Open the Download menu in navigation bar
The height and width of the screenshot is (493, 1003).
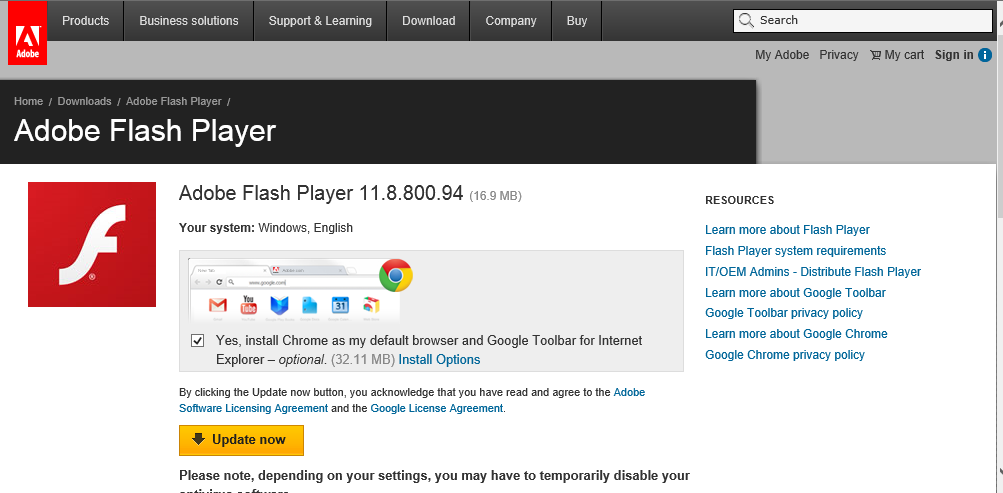click(x=428, y=21)
